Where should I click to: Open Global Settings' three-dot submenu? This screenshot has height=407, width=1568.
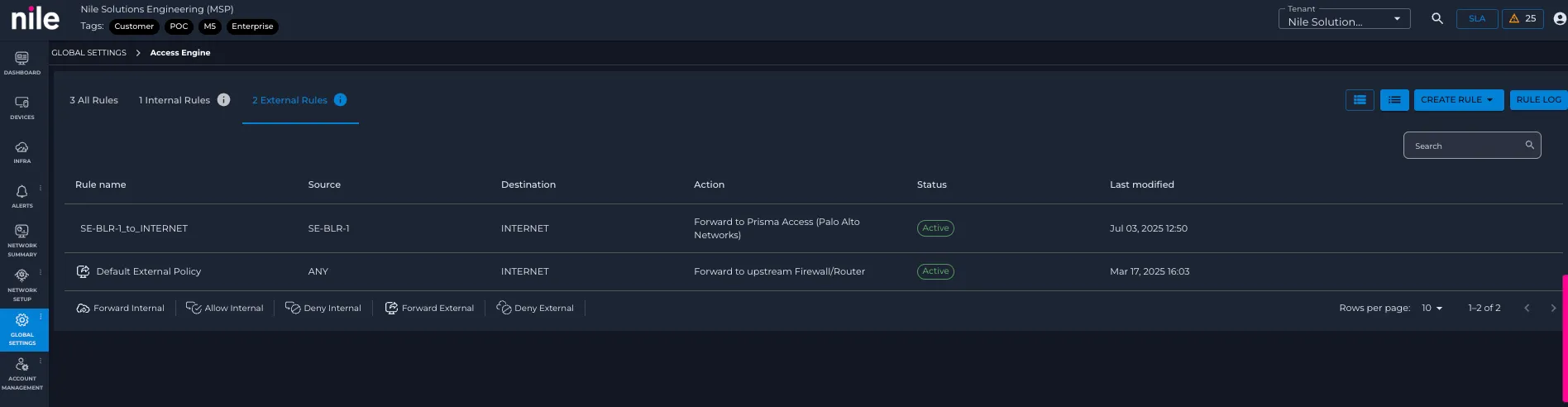pyautogui.click(x=40, y=317)
